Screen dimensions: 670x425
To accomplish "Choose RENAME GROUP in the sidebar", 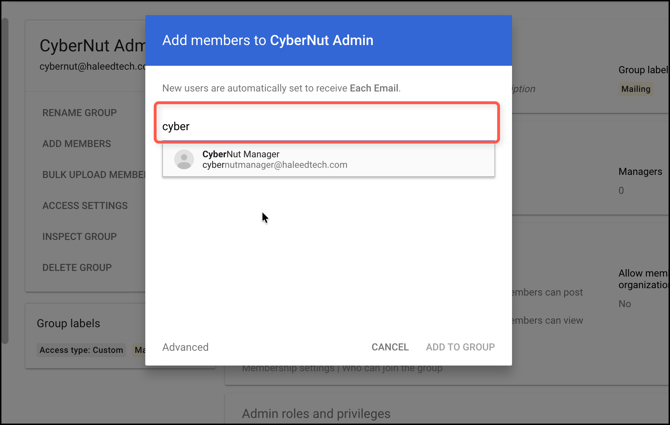I will 79,113.
